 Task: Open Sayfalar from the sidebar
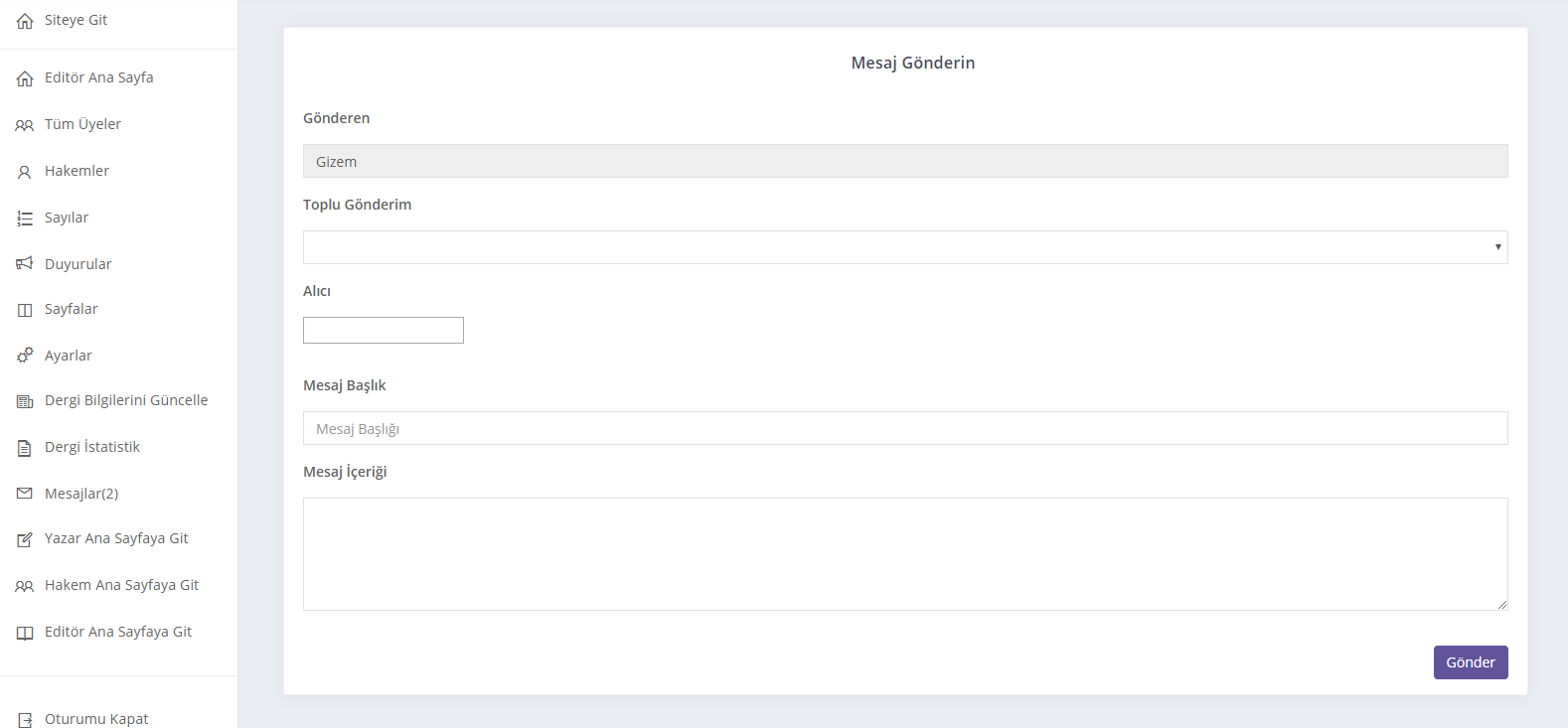tap(71, 309)
